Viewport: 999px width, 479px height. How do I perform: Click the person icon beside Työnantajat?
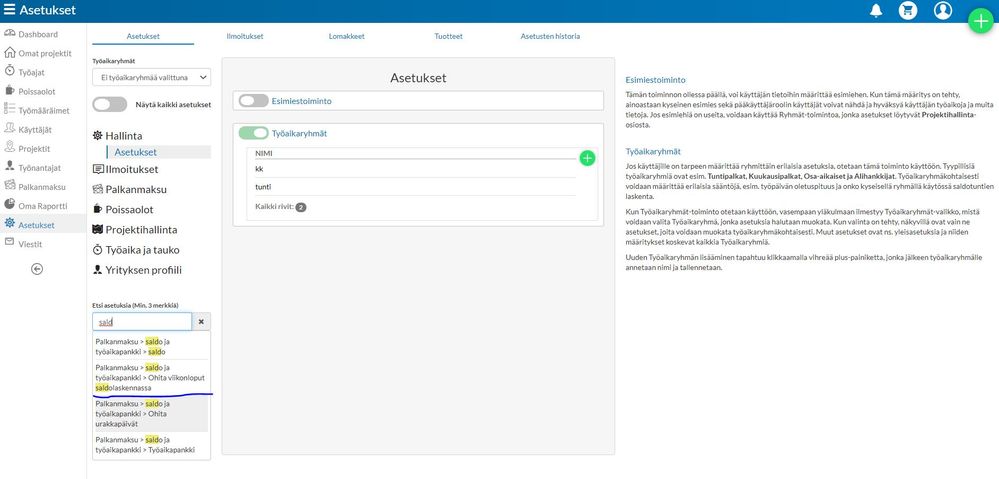[x=10, y=167]
